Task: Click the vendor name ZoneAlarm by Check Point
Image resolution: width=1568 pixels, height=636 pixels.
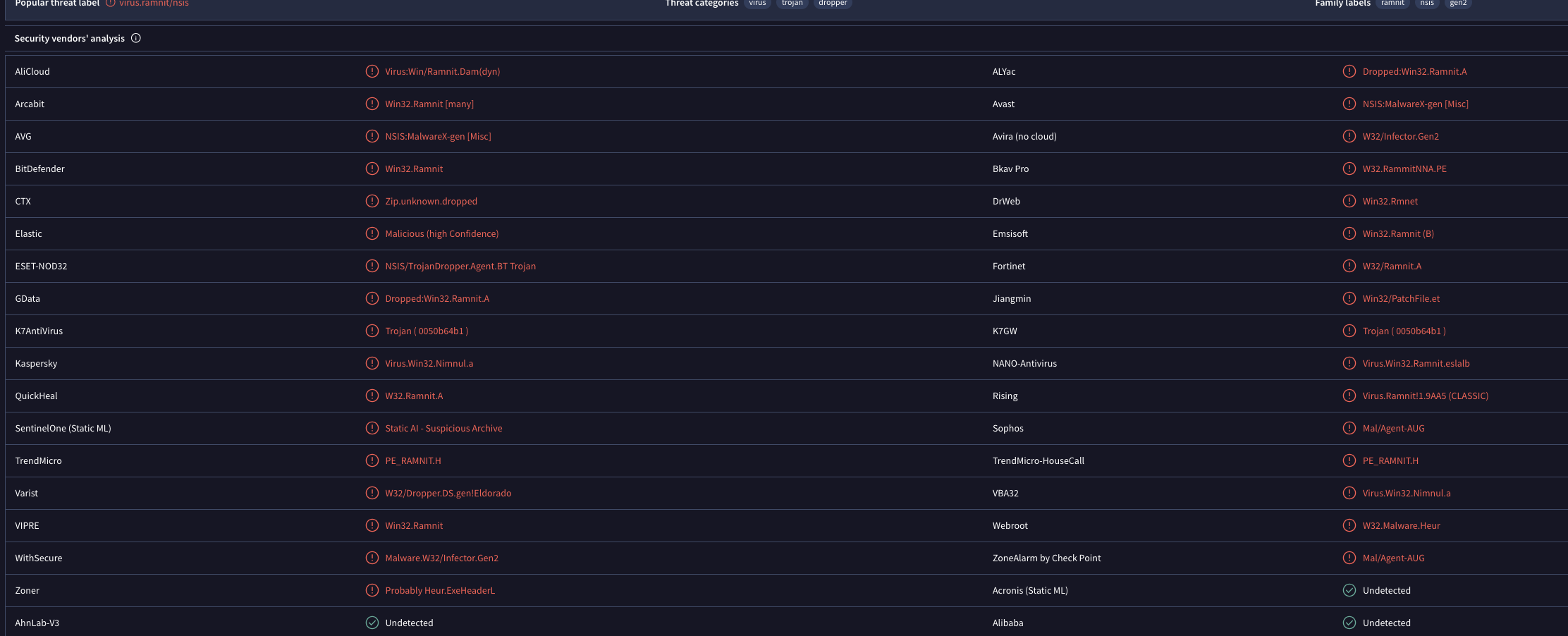Action: tap(1046, 558)
